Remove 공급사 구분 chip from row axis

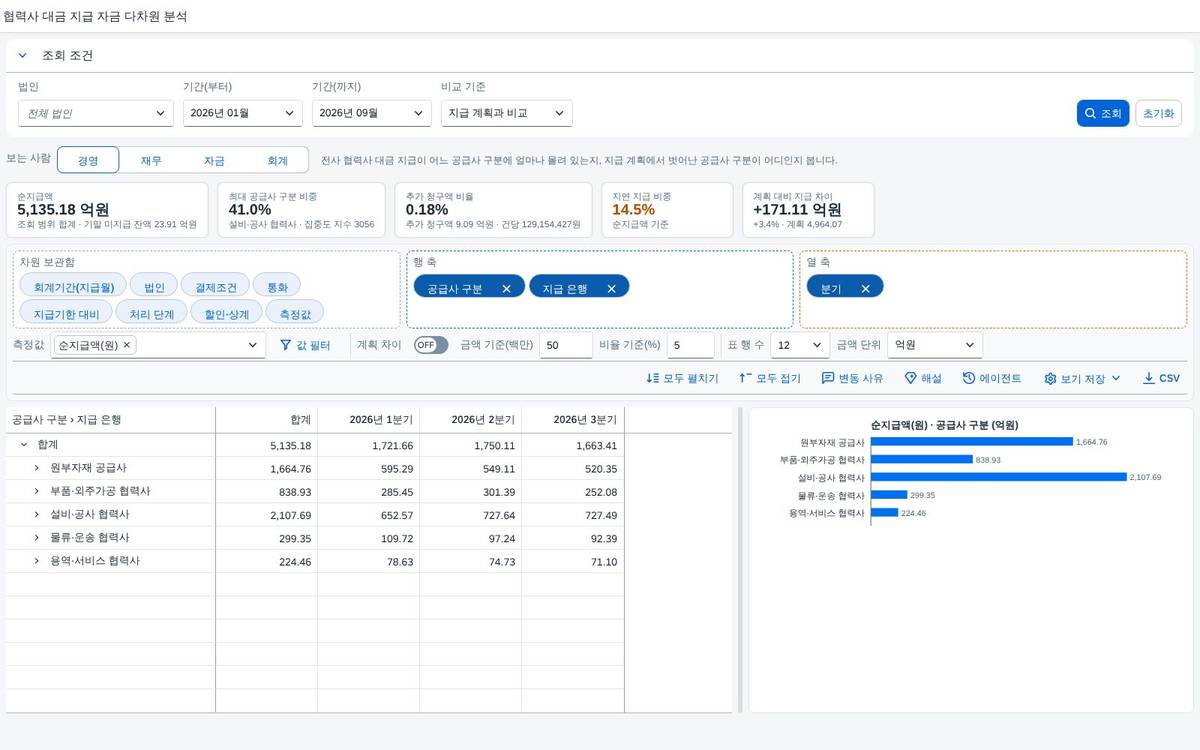point(506,288)
